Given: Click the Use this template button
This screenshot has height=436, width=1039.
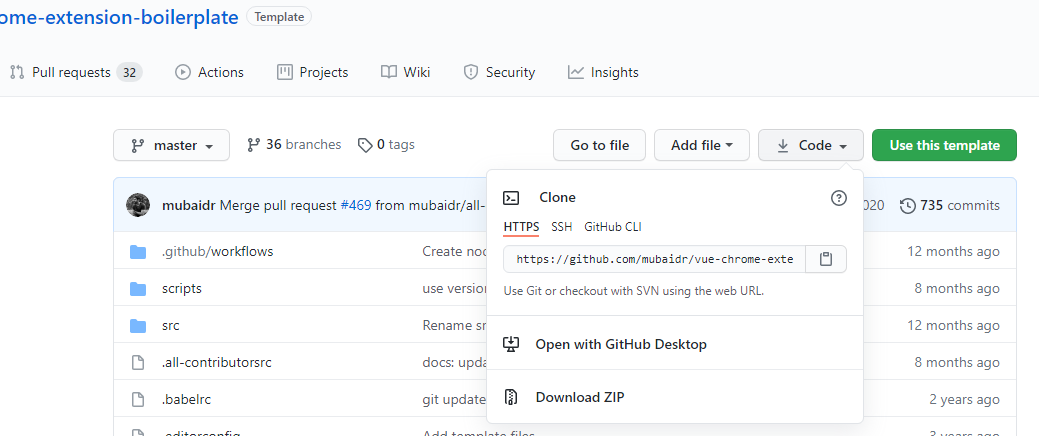Looking at the screenshot, I should point(944,145).
